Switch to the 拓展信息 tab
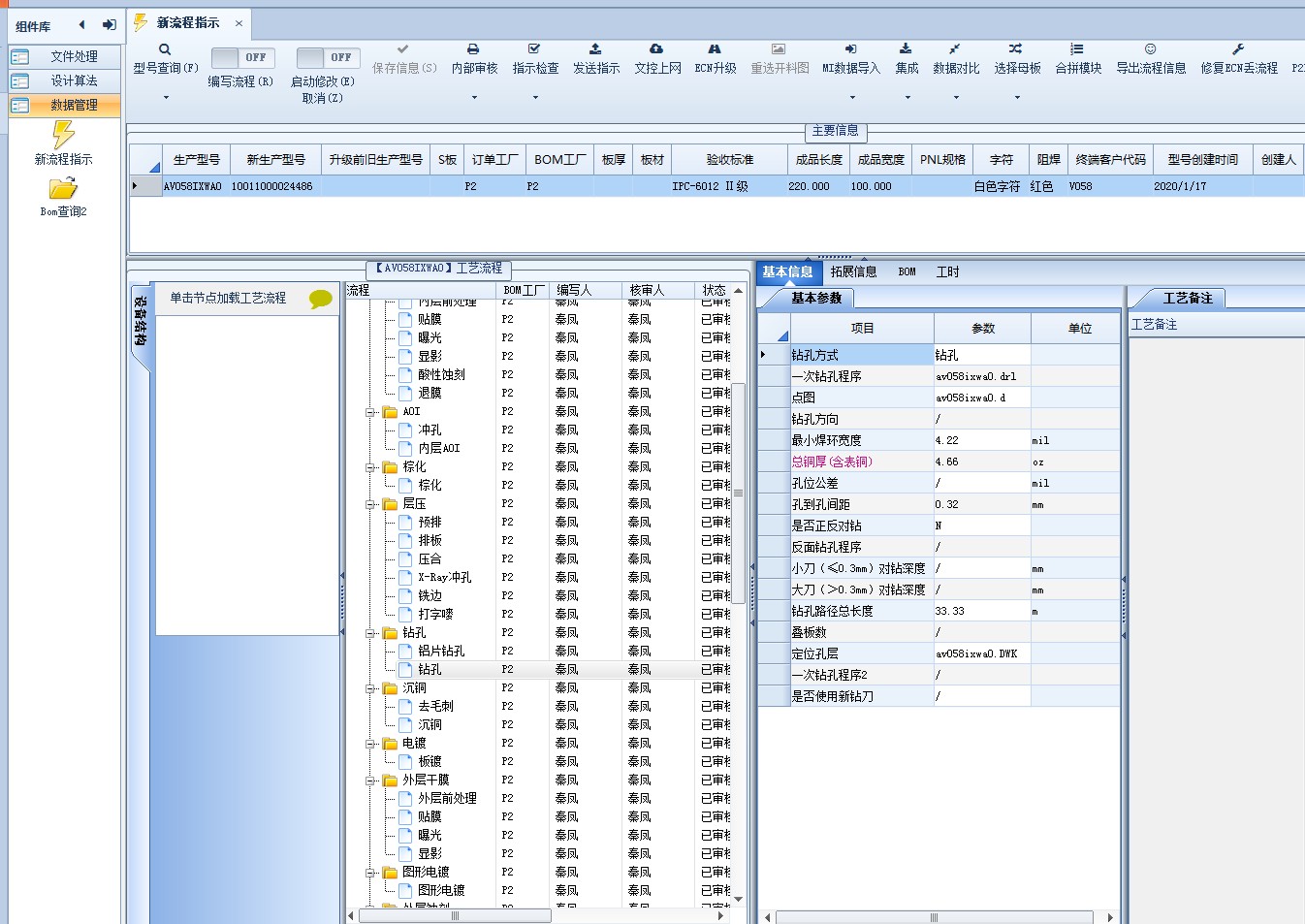The width and height of the screenshot is (1305, 924). 853,272
